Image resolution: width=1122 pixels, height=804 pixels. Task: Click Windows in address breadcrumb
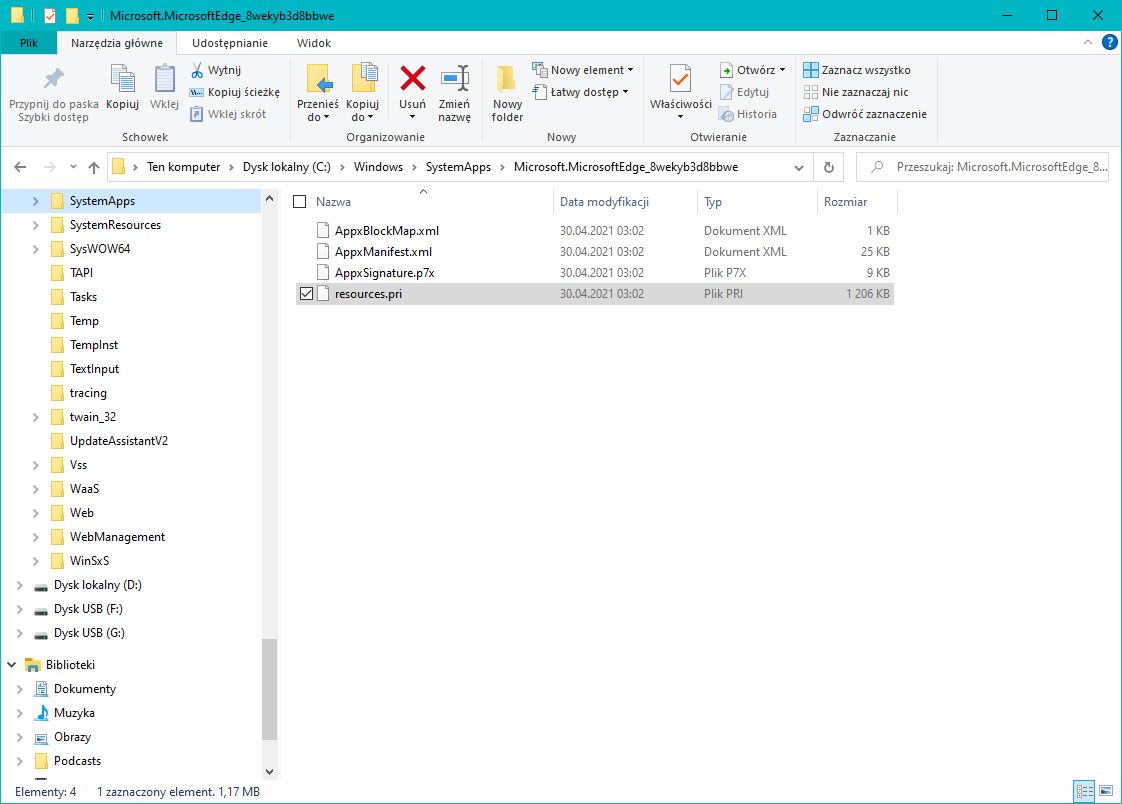coord(378,167)
